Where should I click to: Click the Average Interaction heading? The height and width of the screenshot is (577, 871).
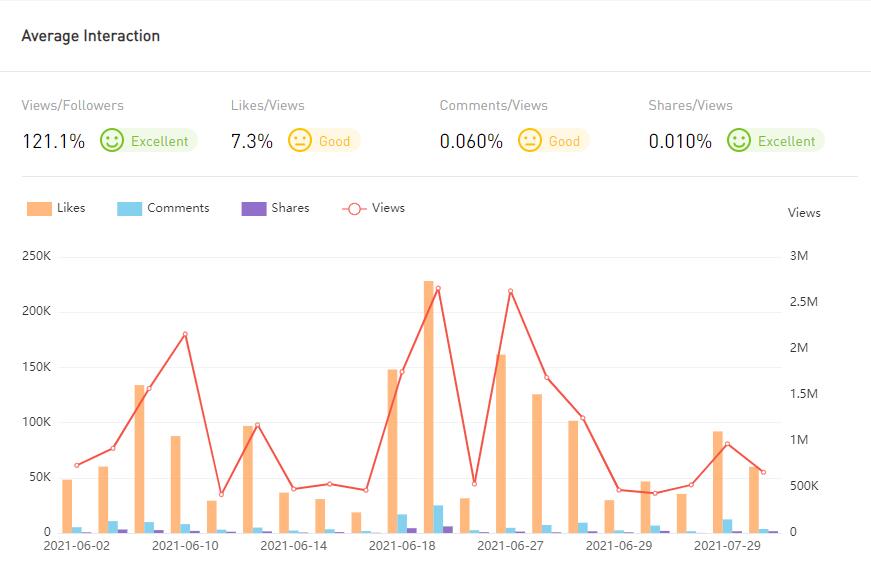[x=91, y=36]
